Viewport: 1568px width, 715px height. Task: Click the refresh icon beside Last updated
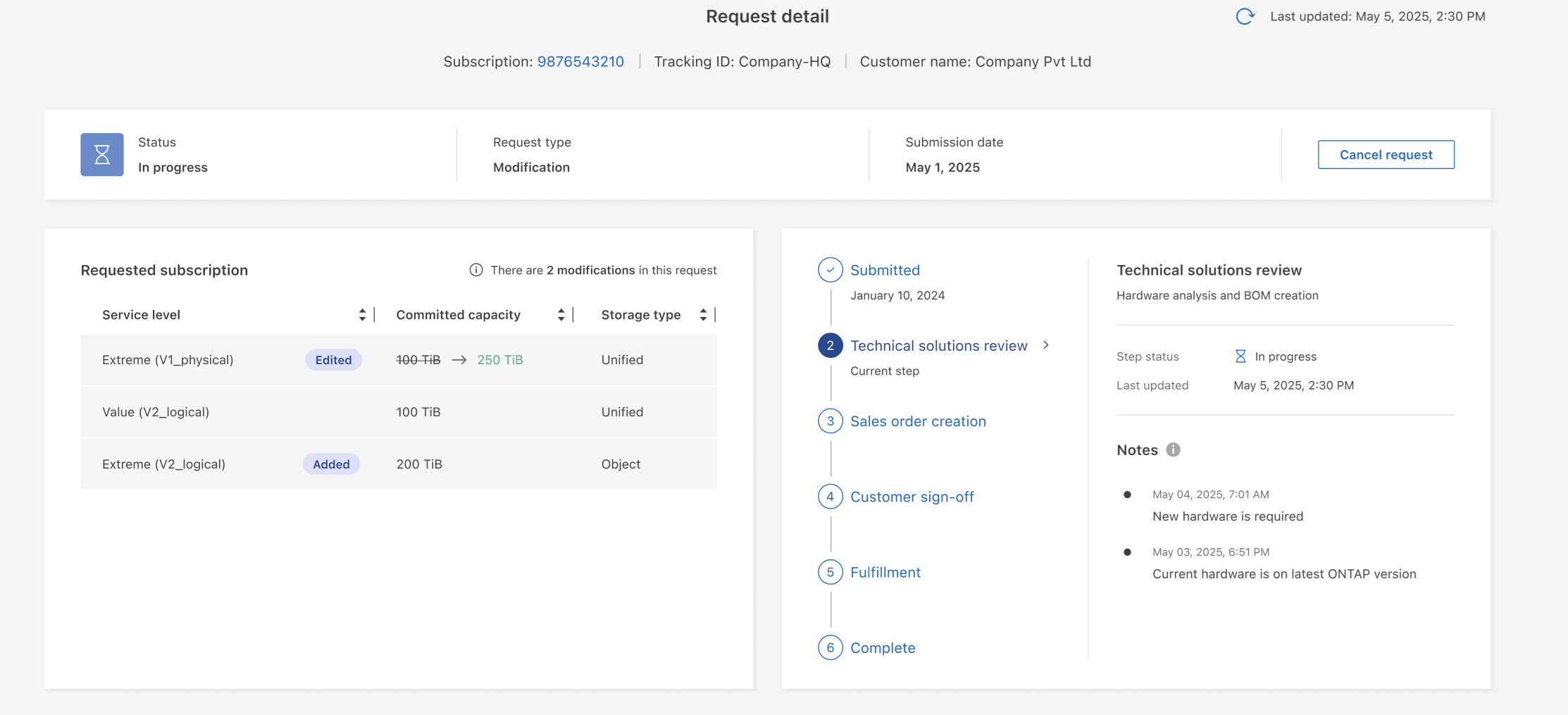1245,16
